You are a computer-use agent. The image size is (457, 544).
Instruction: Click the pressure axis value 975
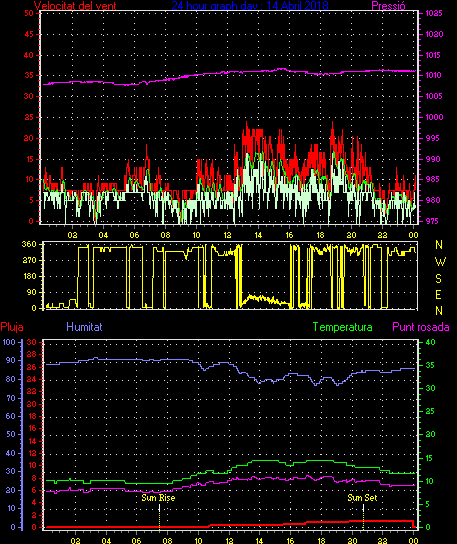click(x=432, y=221)
